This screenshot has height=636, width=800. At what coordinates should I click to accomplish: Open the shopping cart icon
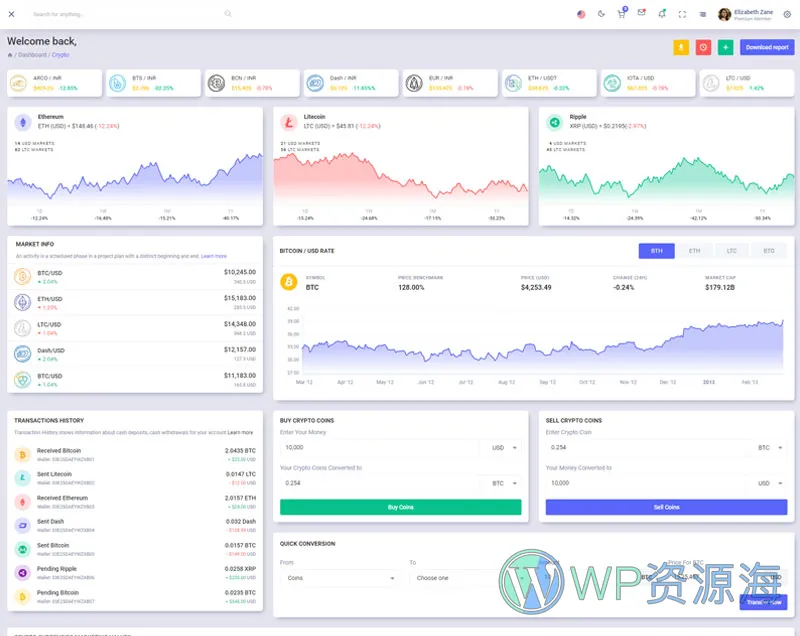tap(621, 14)
